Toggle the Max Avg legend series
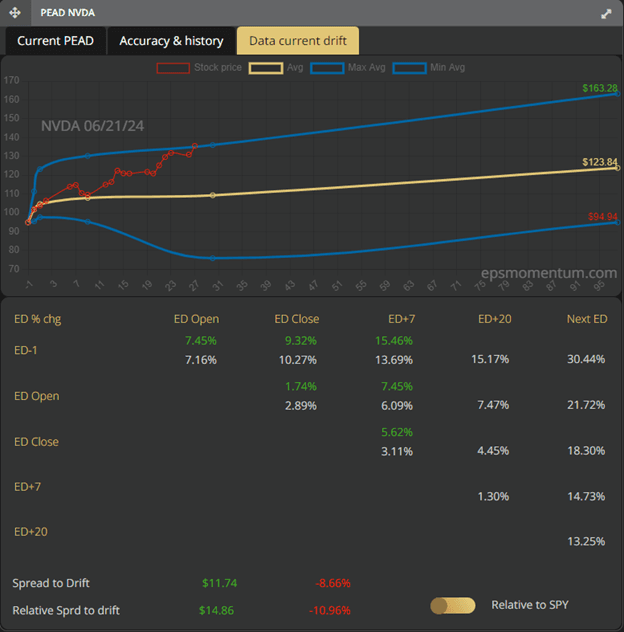 click(x=348, y=68)
